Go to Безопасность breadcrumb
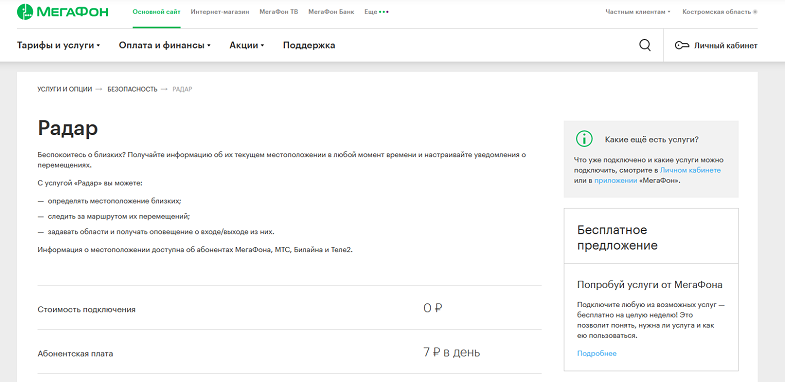Screen dimensions: 785x382 click(132, 89)
